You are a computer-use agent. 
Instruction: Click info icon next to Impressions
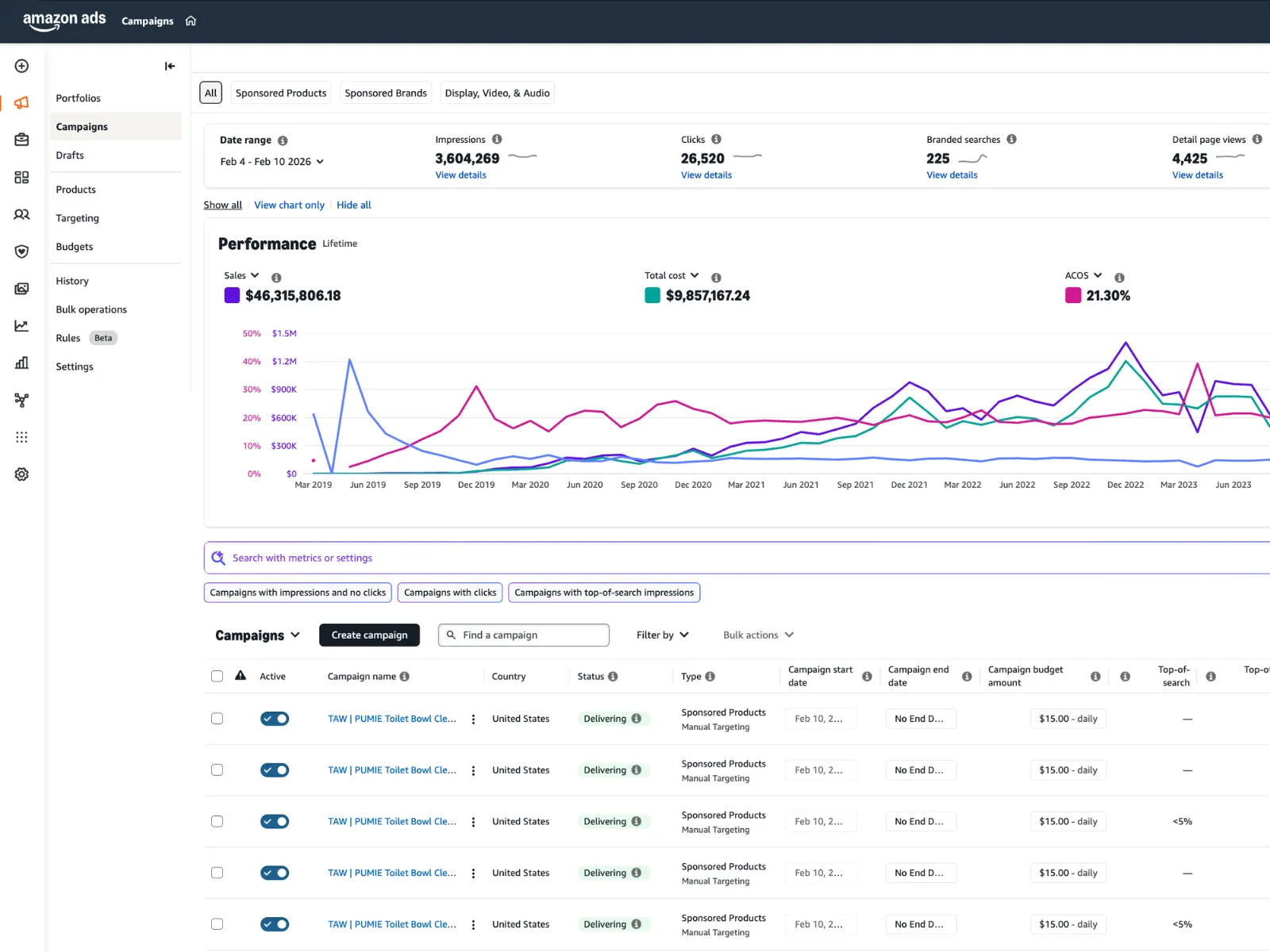click(x=497, y=140)
